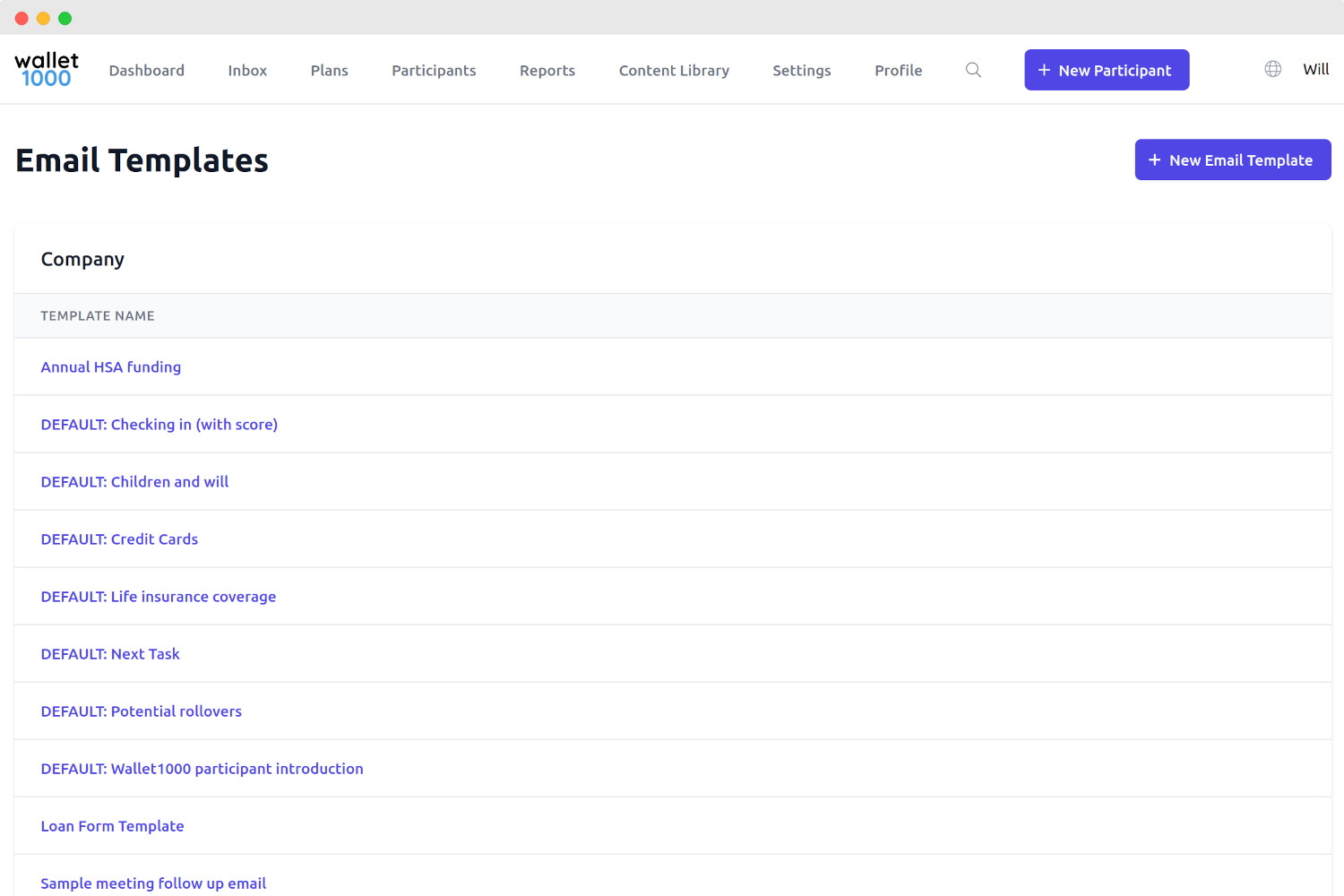
Task: Open DEFAULT: Credit Cards template
Action: [119, 538]
